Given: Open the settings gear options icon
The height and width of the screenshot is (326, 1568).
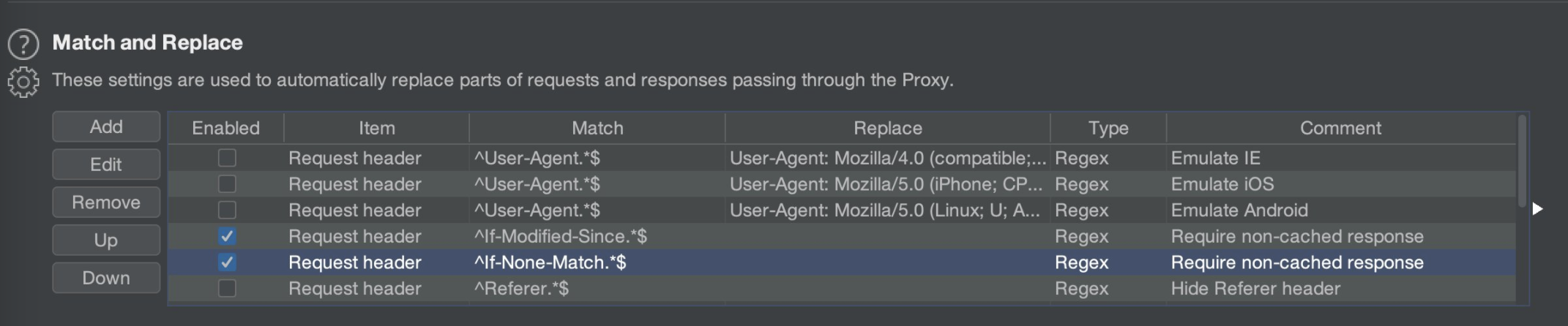Looking at the screenshot, I should (x=23, y=82).
